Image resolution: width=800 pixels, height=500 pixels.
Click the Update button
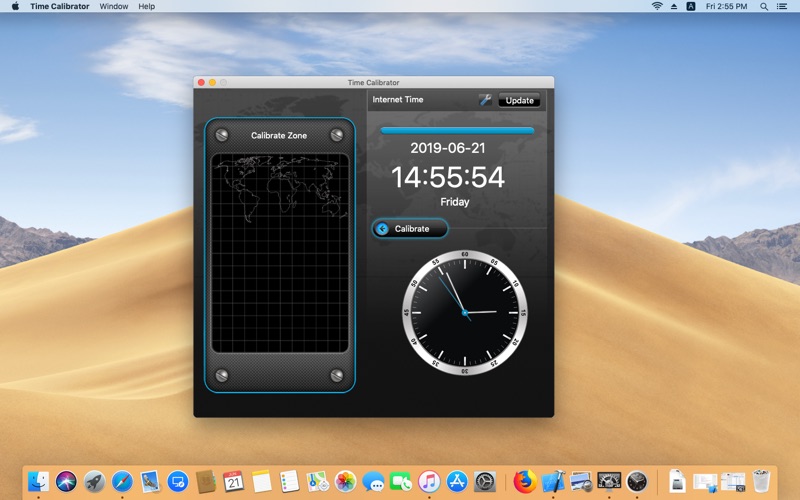point(519,101)
